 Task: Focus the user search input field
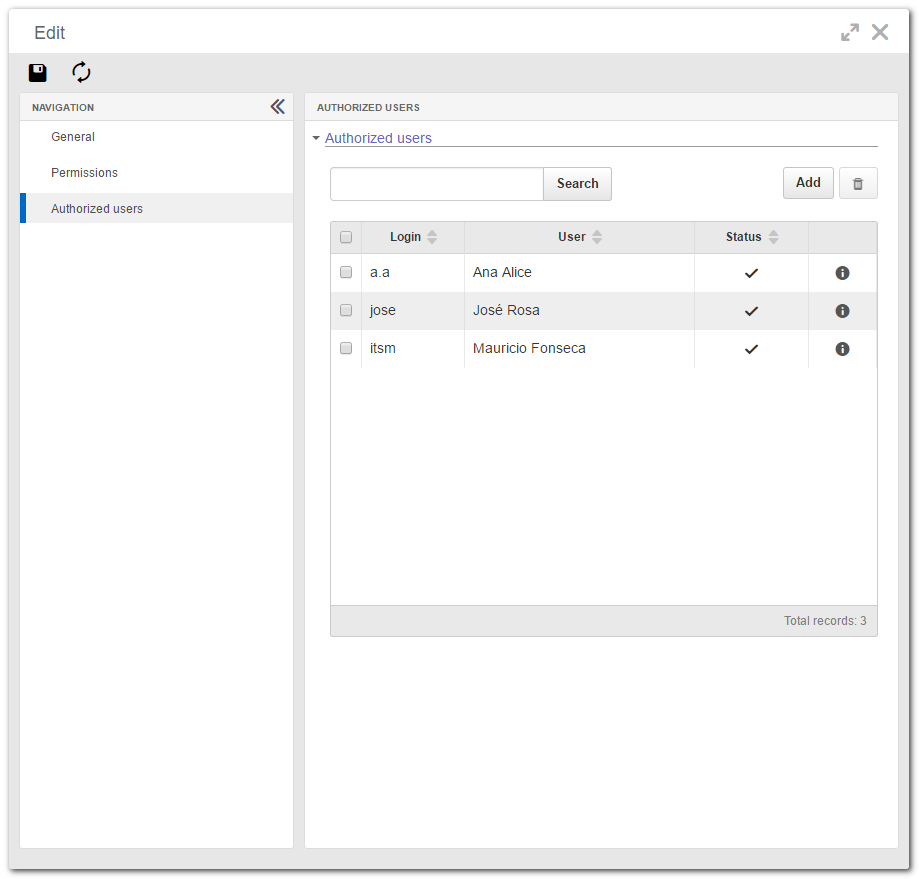437,183
